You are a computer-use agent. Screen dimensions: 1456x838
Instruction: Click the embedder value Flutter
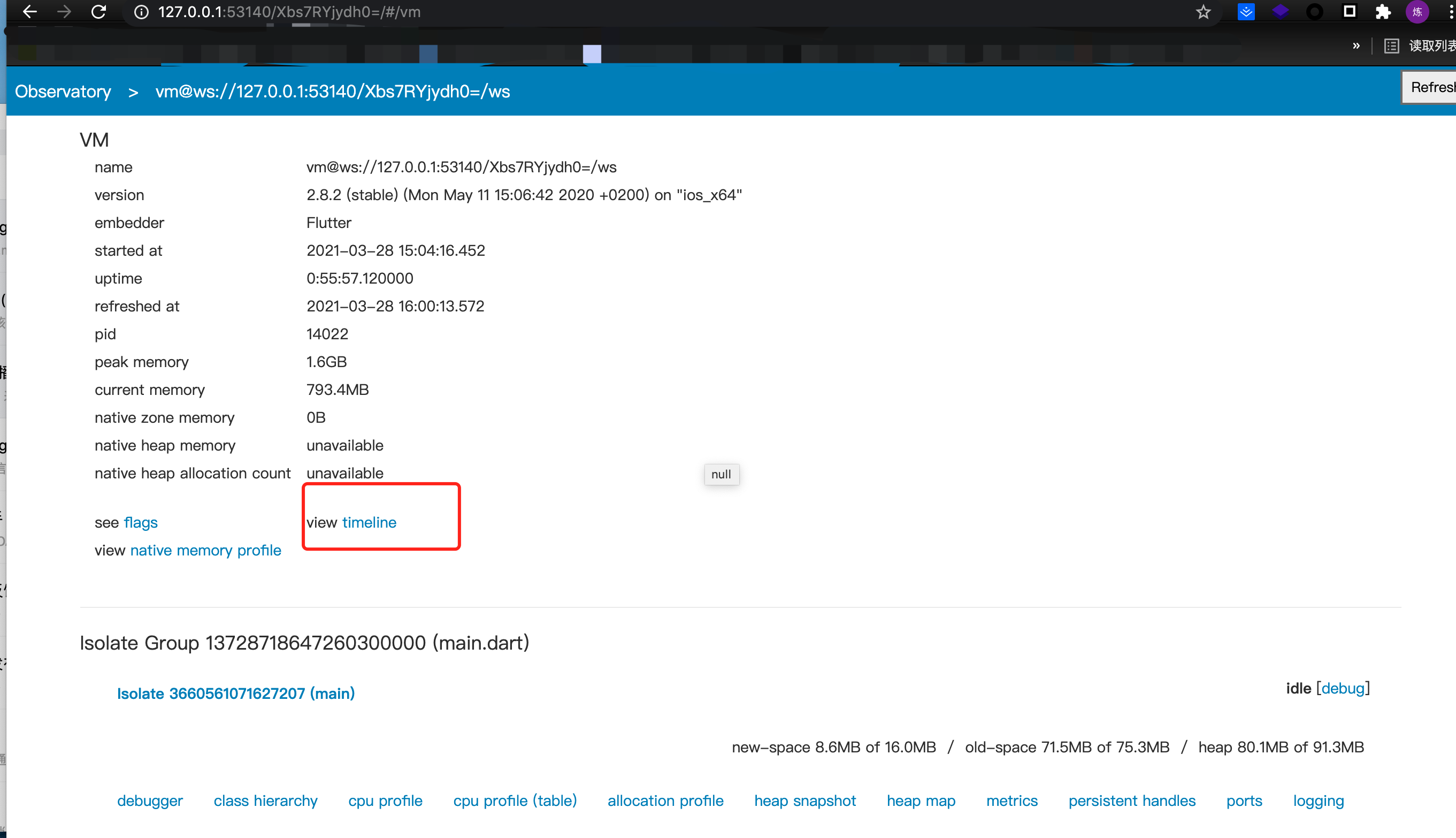(x=328, y=223)
